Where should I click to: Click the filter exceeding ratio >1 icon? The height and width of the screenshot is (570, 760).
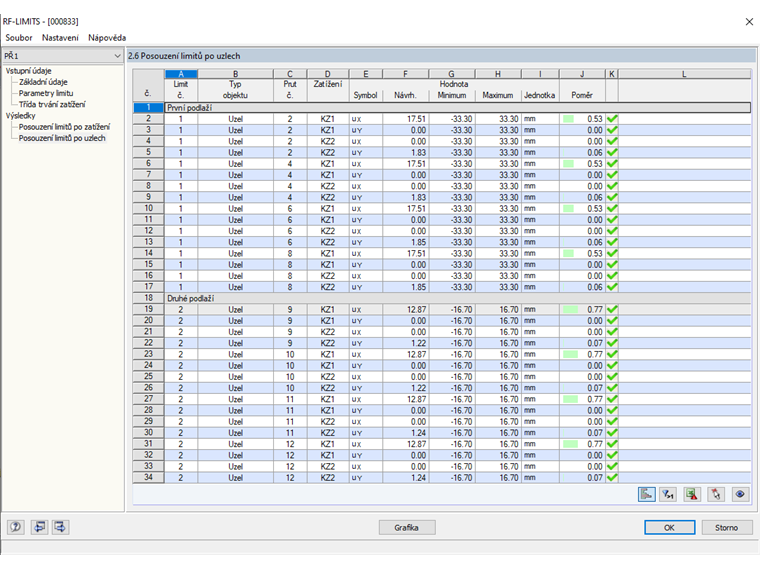pos(668,494)
